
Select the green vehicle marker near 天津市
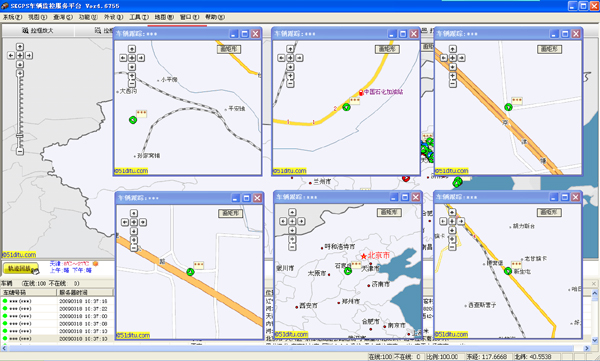click(348, 271)
